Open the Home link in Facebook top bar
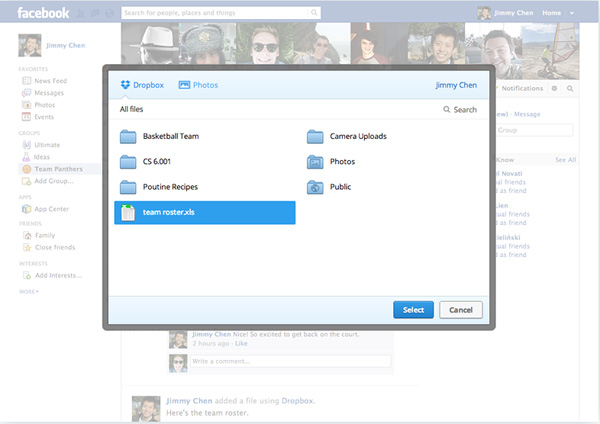The height and width of the screenshot is (424, 600). (551, 13)
